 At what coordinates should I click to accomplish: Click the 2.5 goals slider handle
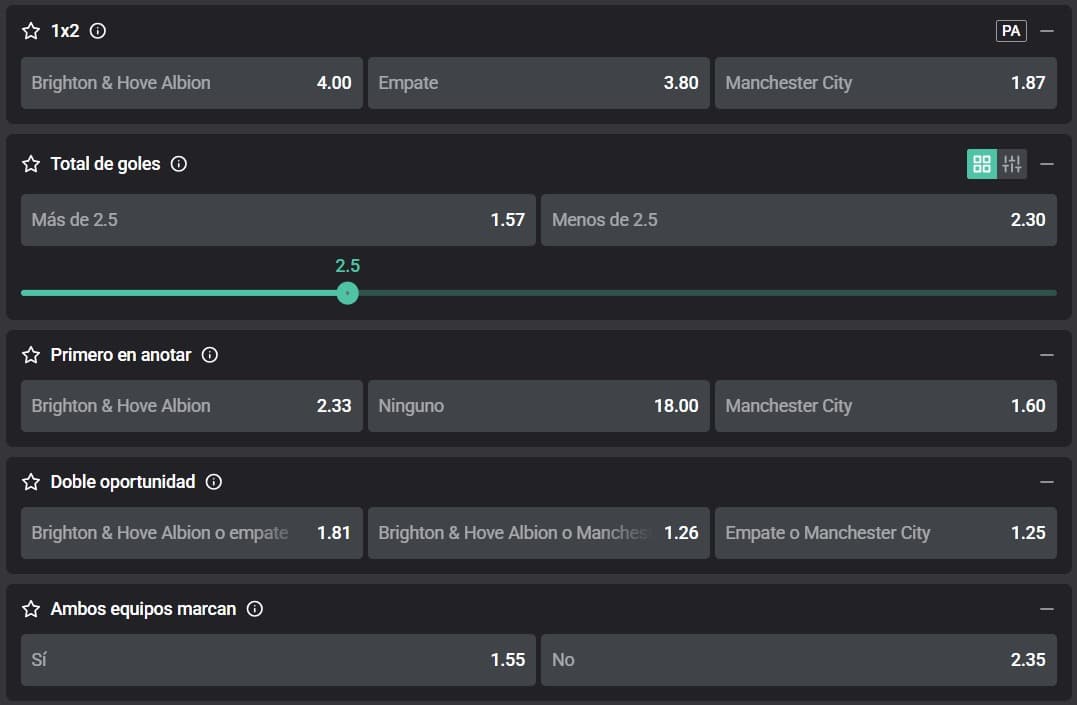[347, 293]
